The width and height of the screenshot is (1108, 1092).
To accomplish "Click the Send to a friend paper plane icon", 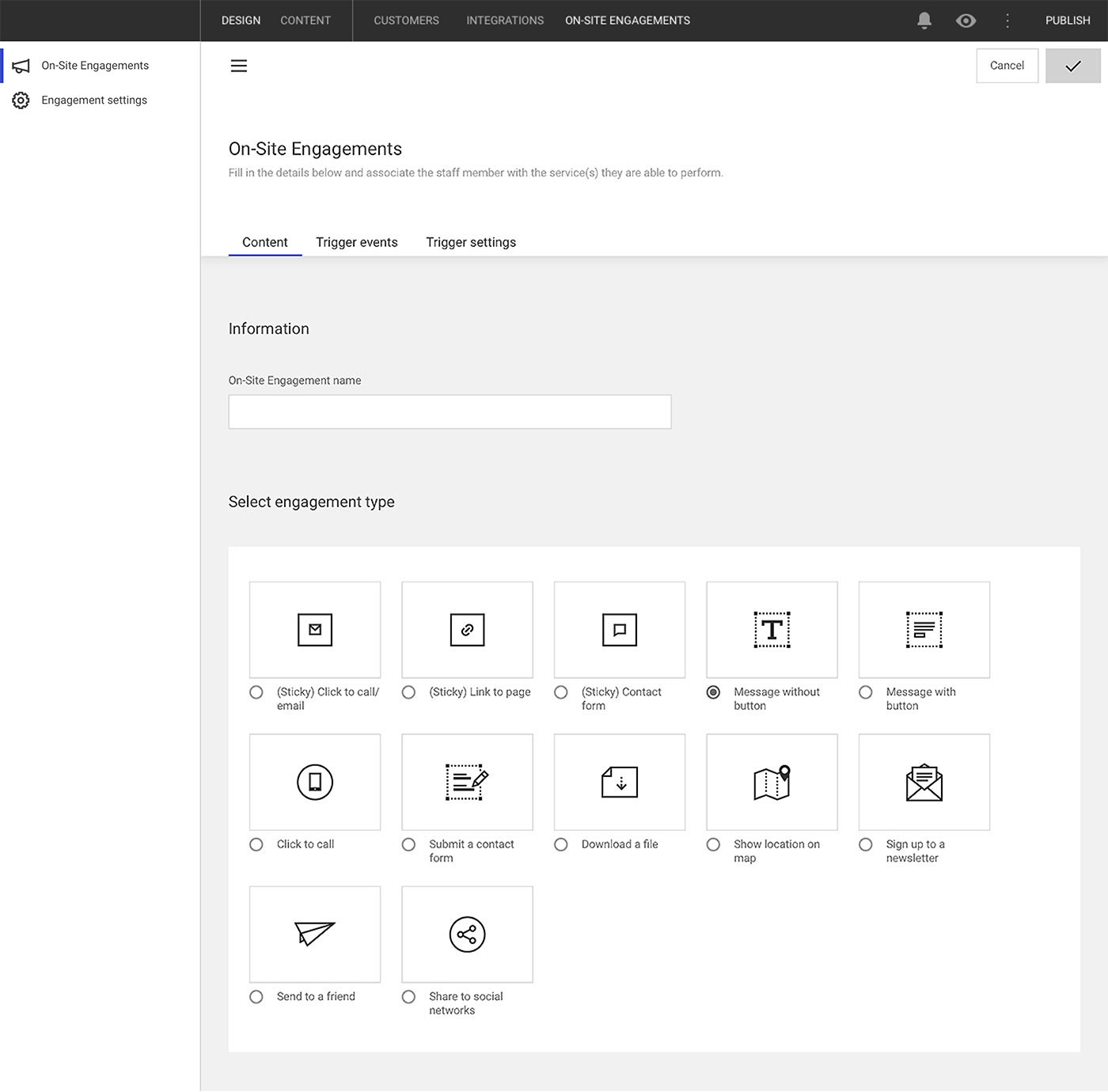I will (x=314, y=934).
